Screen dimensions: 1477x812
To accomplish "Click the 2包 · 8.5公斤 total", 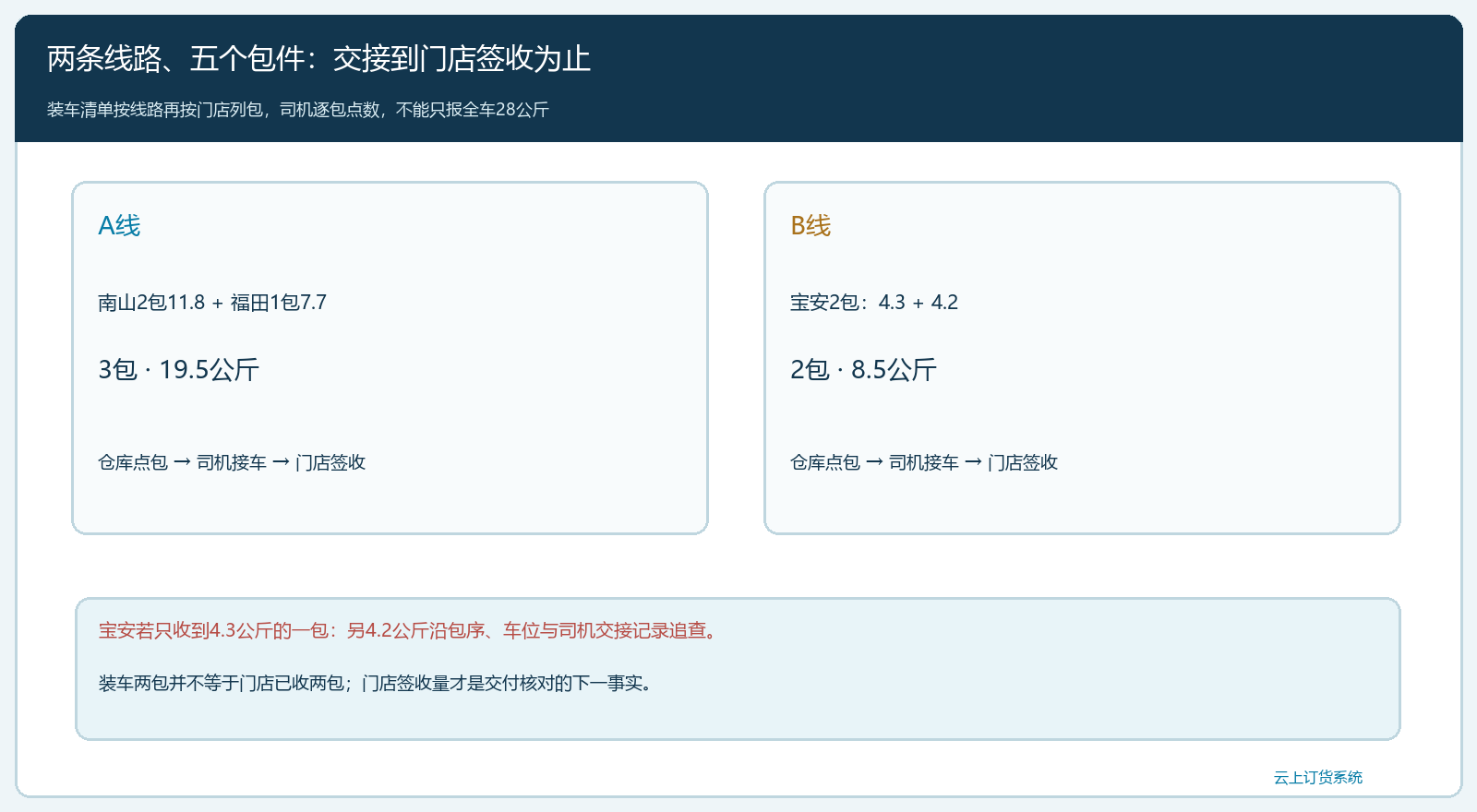I will coord(863,369).
